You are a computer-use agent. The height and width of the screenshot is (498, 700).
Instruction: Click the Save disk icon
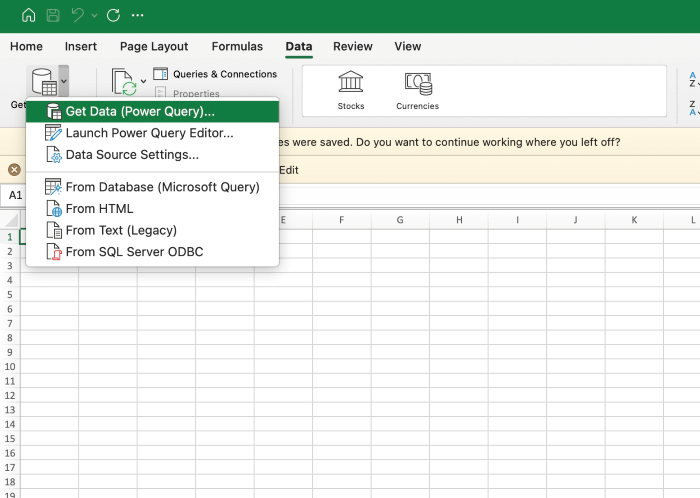click(53, 16)
